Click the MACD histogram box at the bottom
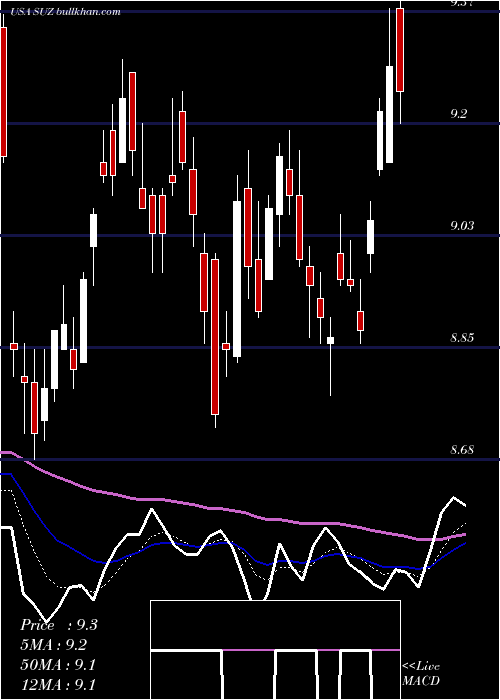The width and height of the screenshot is (500, 700). click(x=275, y=650)
